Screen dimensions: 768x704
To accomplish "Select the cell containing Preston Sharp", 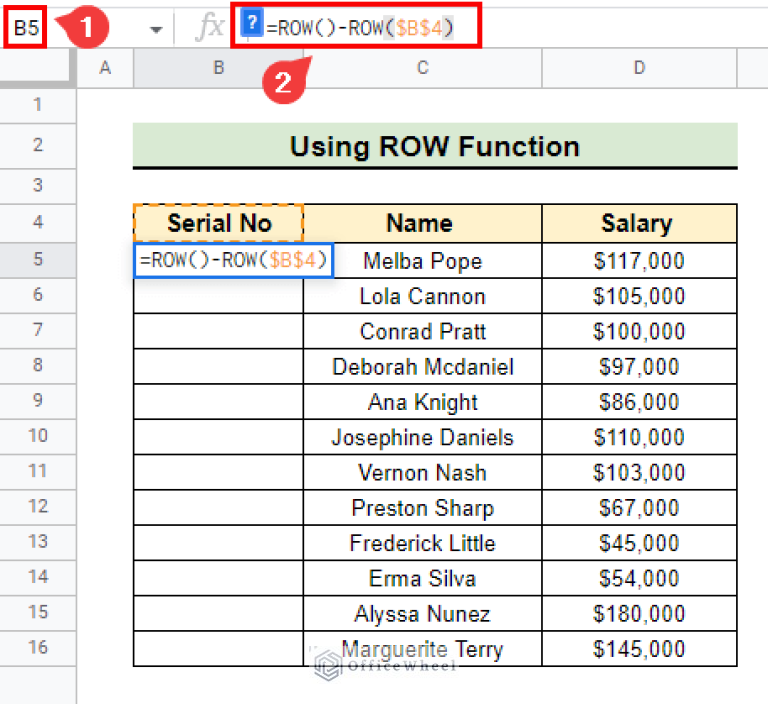I will (422, 508).
